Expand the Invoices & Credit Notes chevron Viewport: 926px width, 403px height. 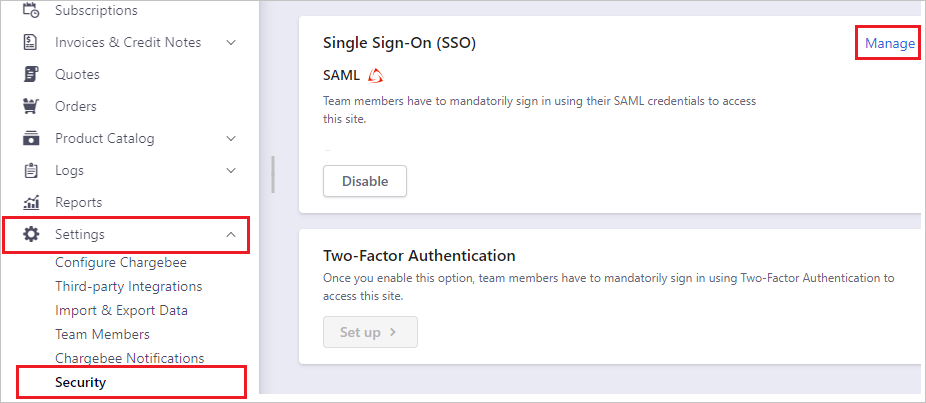231,43
